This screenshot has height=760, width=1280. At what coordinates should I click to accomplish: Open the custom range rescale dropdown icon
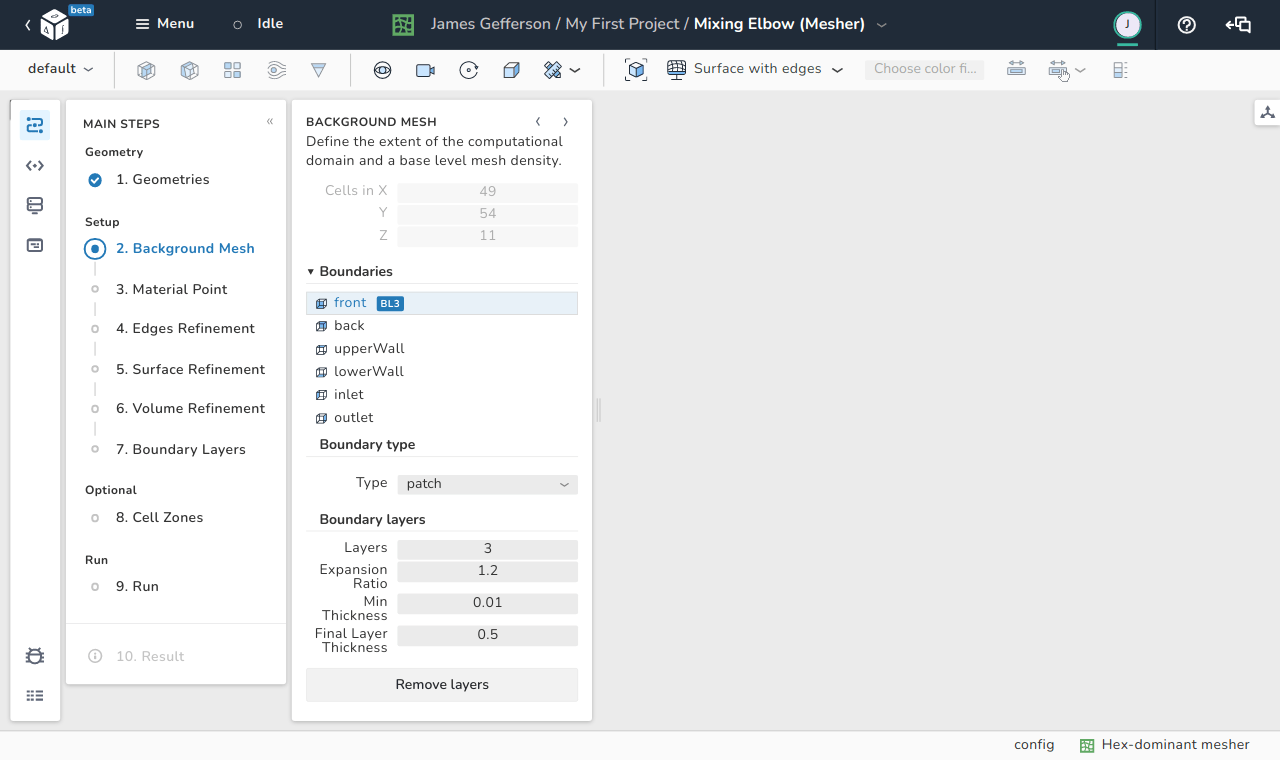coord(1067,70)
